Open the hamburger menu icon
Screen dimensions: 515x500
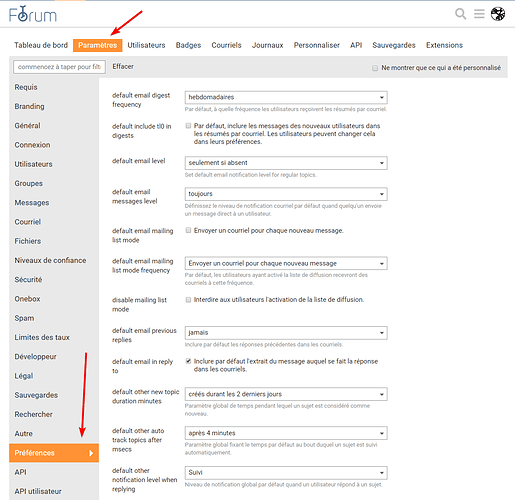tap(479, 14)
